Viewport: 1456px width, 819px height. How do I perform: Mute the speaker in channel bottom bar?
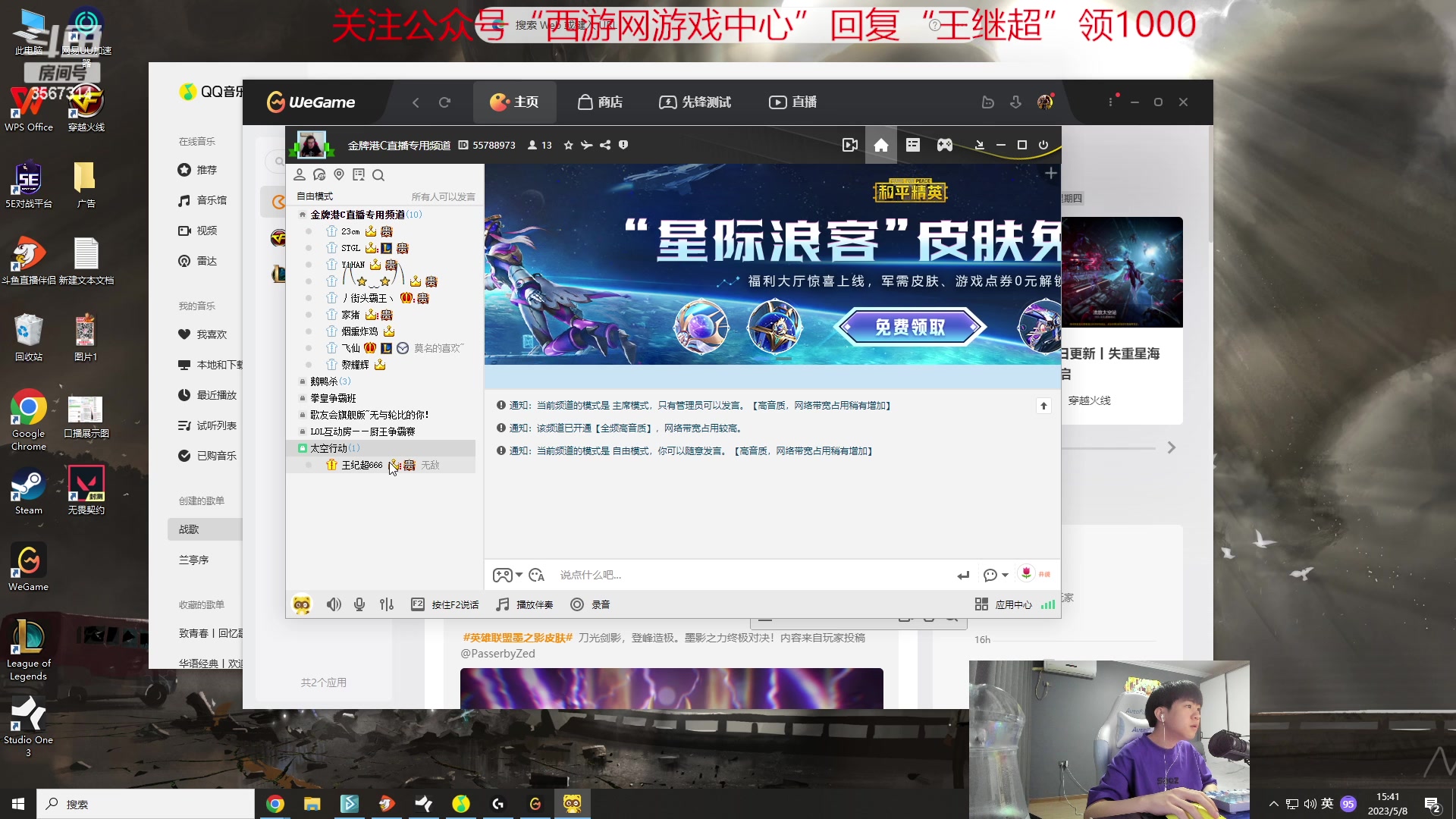point(334,604)
